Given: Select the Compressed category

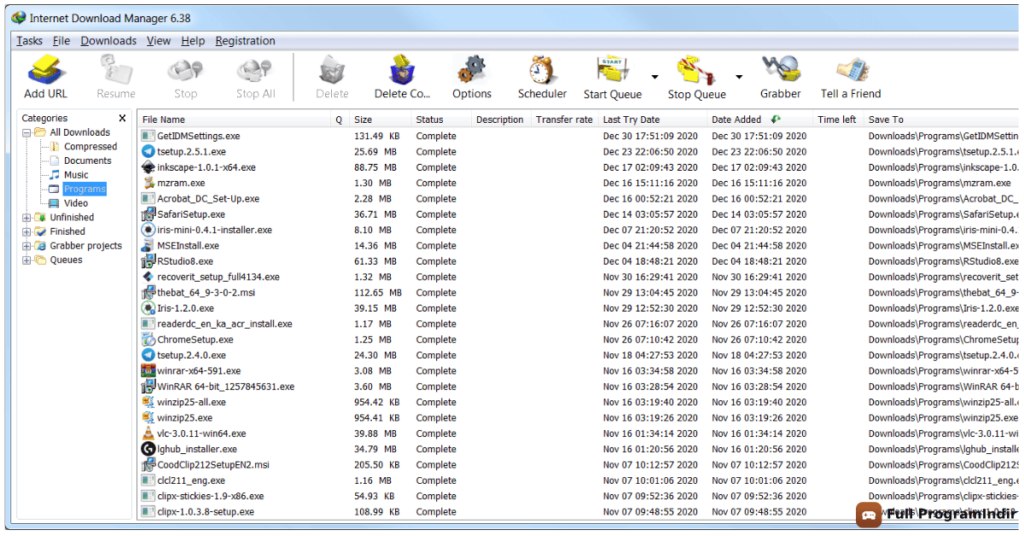Looking at the screenshot, I should (x=90, y=147).
